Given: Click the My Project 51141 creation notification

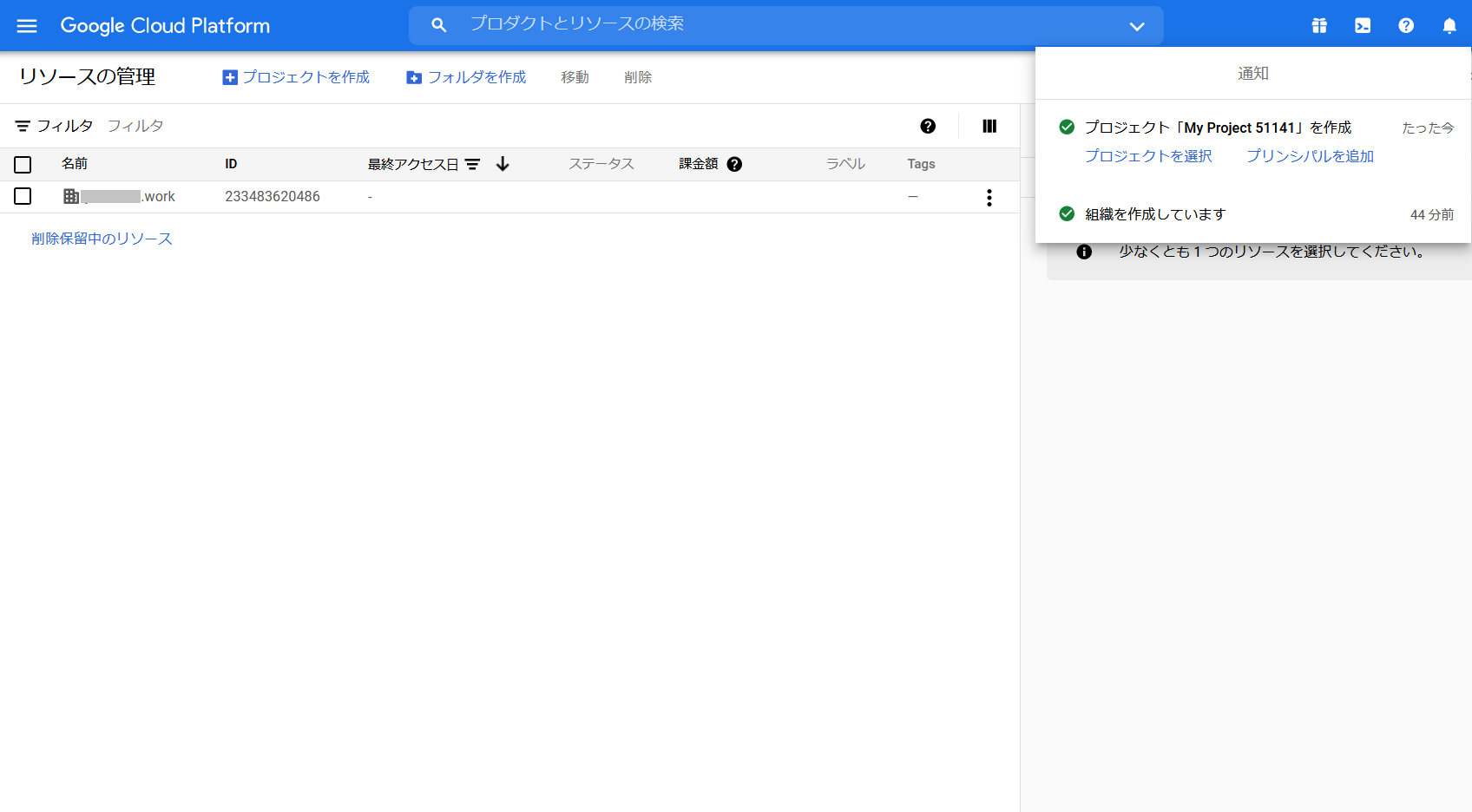Looking at the screenshot, I should pos(1218,128).
